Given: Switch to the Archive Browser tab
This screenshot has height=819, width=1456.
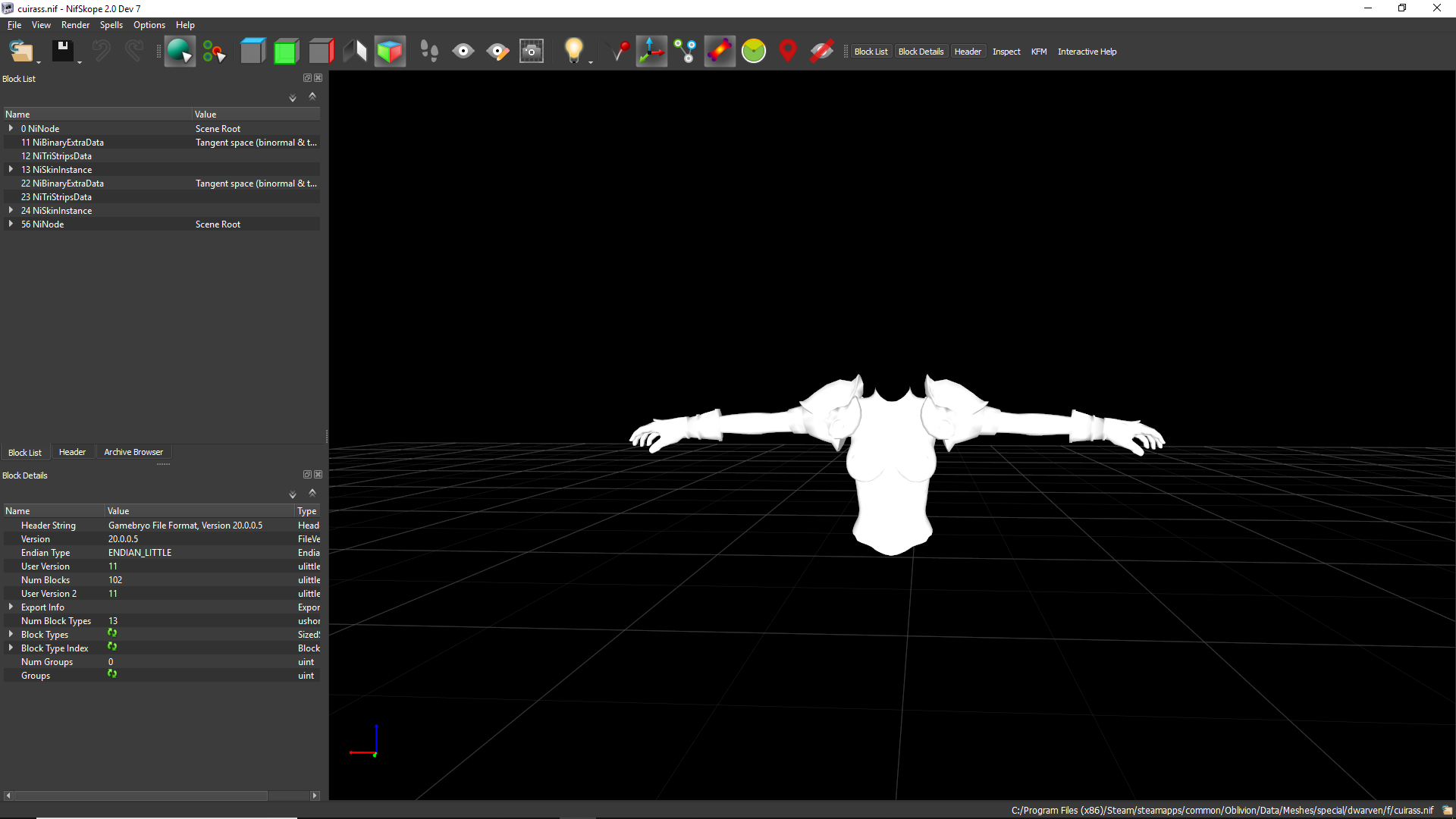Looking at the screenshot, I should [133, 452].
